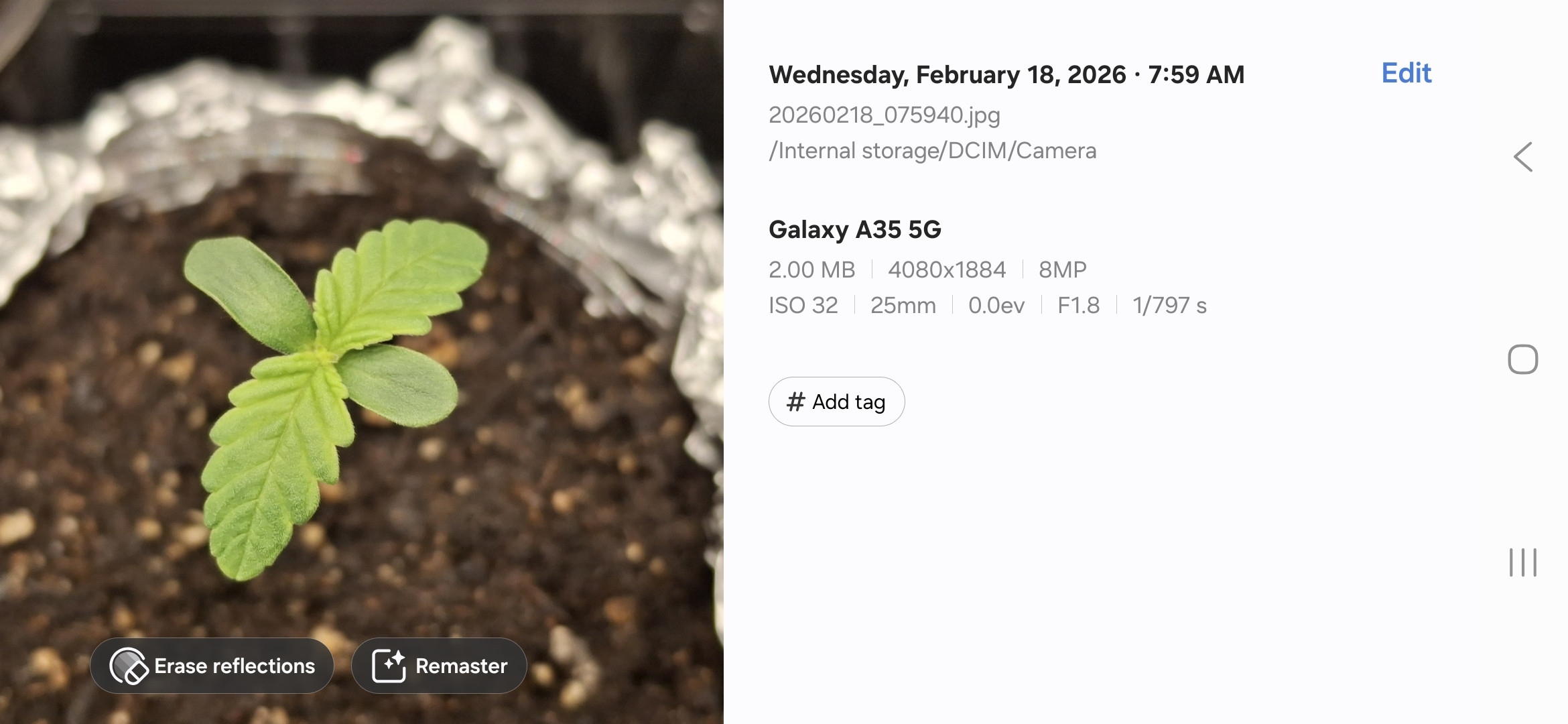Tap the /Internal storage/DCIM/Camera path

click(x=932, y=151)
